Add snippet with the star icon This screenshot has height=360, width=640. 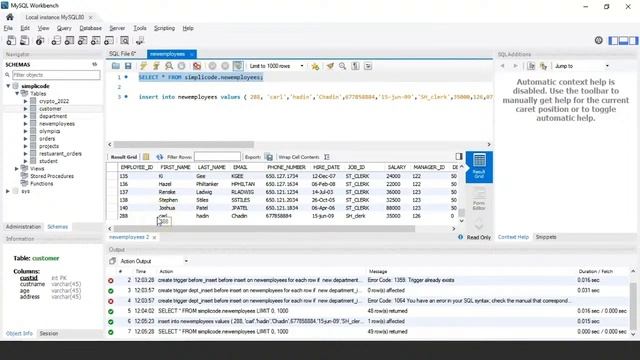315,66
